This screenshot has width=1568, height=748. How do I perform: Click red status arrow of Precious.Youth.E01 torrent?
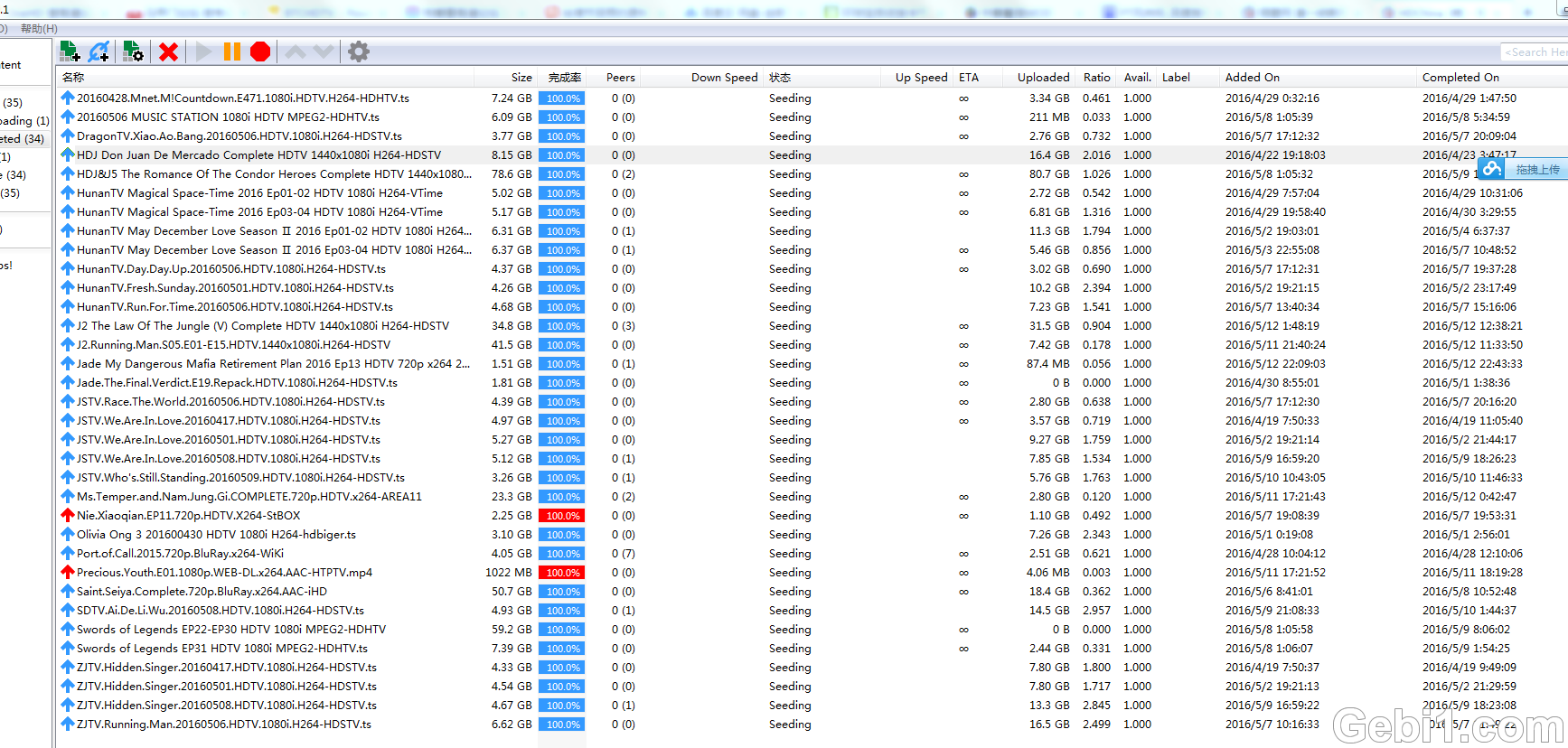pos(68,572)
